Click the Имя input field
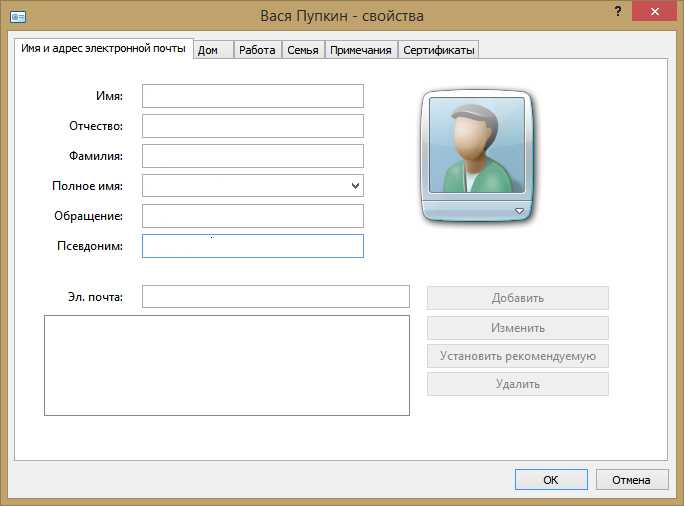This screenshot has width=684, height=506. (253, 96)
